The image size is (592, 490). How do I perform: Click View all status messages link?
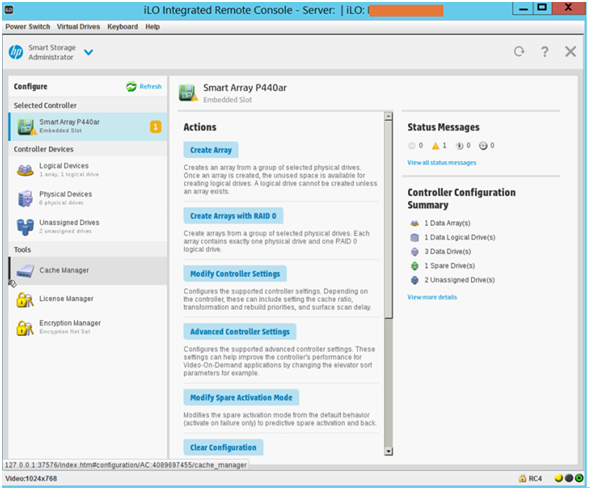click(x=442, y=163)
